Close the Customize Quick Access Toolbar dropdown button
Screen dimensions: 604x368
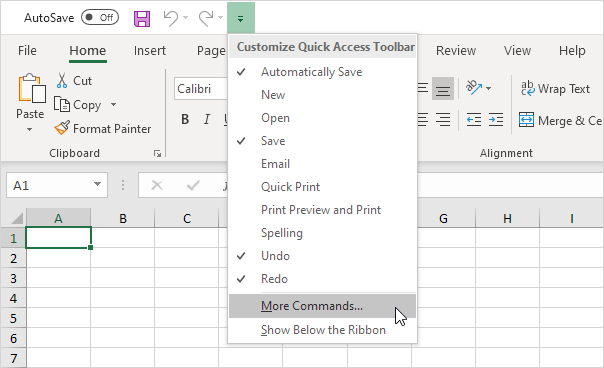(241, 18)
